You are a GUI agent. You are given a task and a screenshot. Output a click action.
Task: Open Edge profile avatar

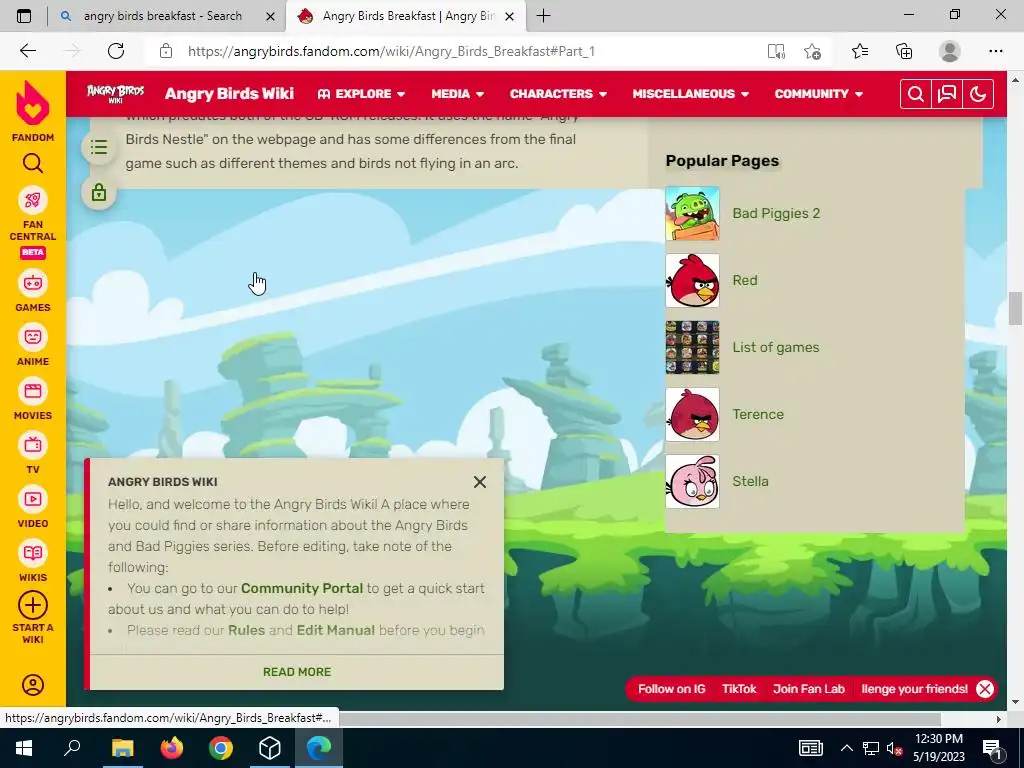pos(950,51)
